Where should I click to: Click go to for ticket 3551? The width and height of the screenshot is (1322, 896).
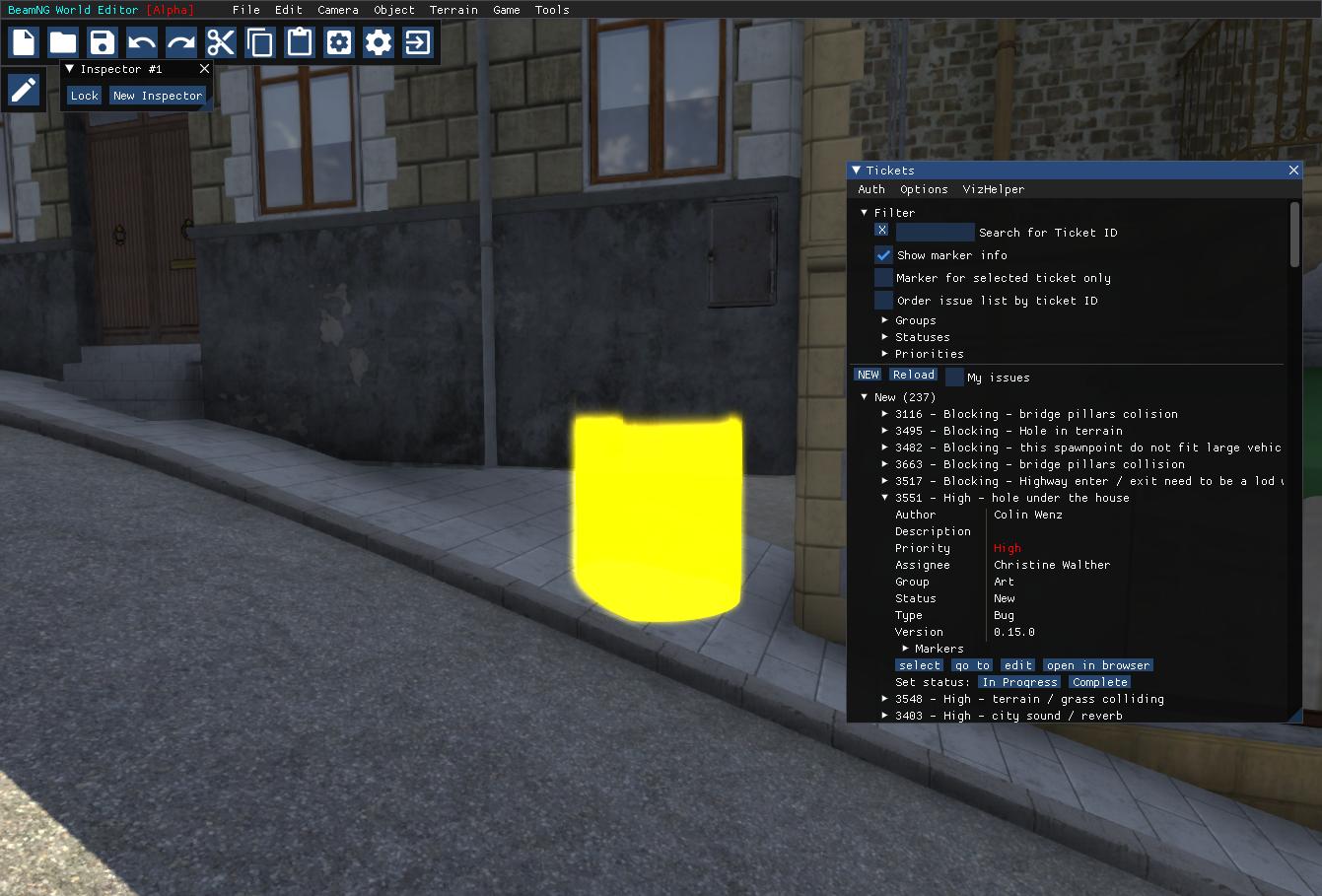click(x=972, y=665)
